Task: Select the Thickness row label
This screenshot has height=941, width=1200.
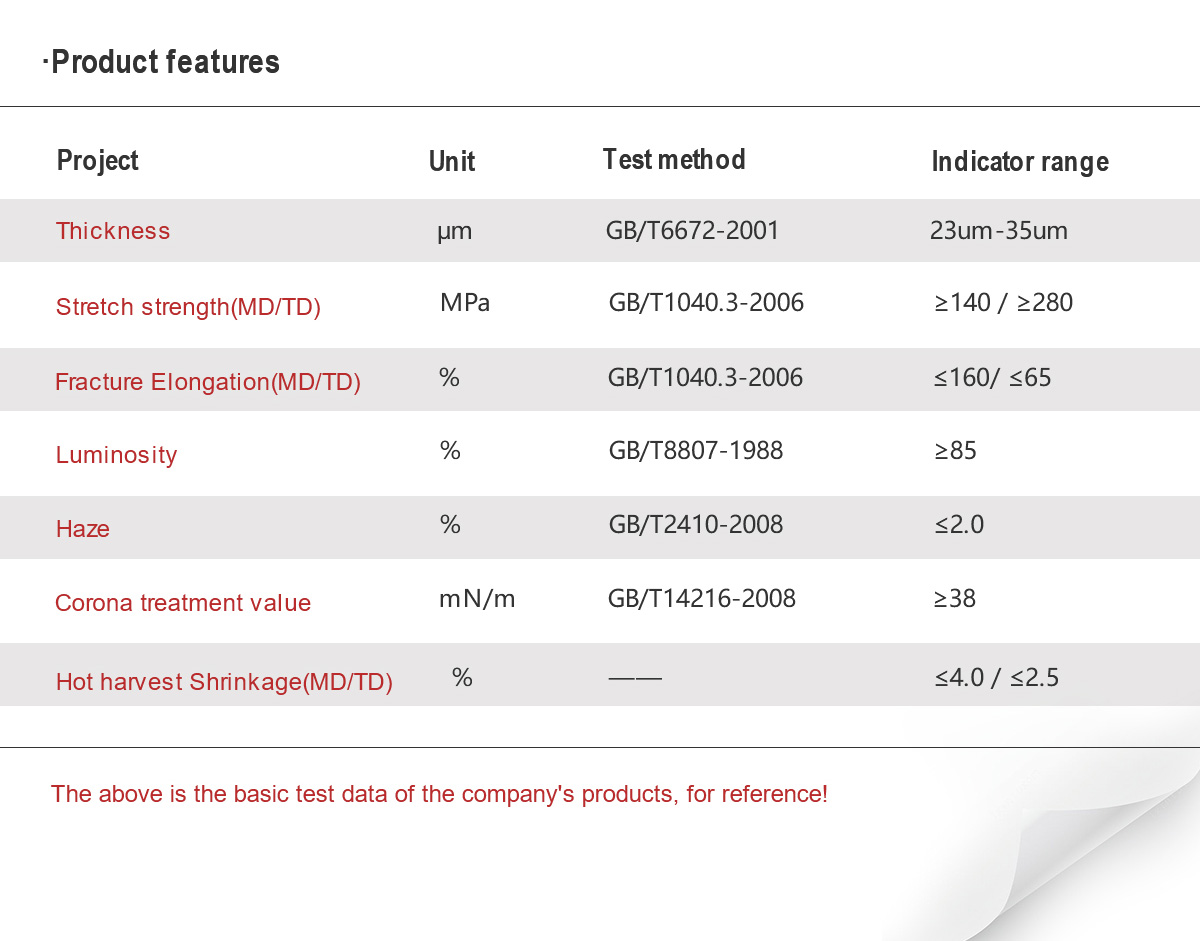Action: click(x=113, y=231)
